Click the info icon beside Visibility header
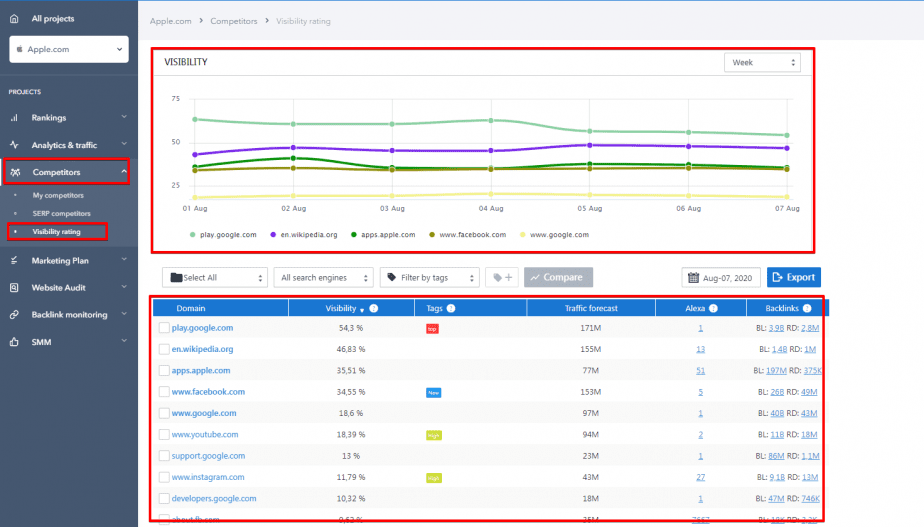This screenshot has width=924, height=527. [374, 308]
